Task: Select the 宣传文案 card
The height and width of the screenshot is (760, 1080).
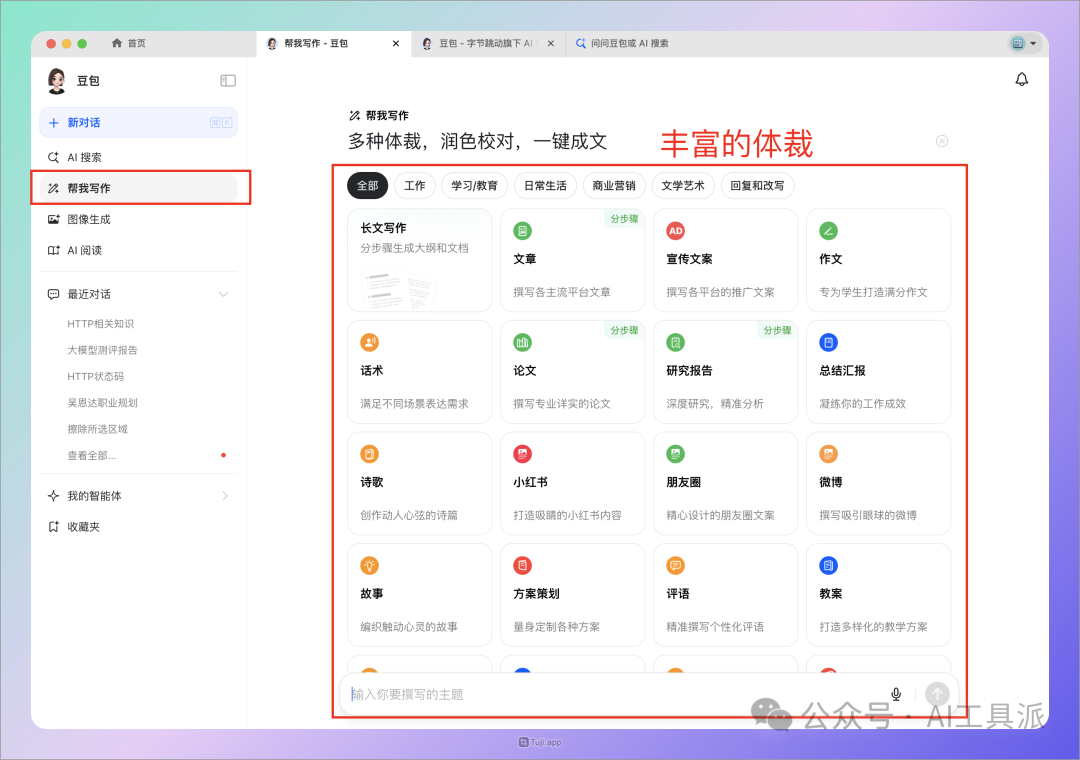Action: click(x=725, y=260)
